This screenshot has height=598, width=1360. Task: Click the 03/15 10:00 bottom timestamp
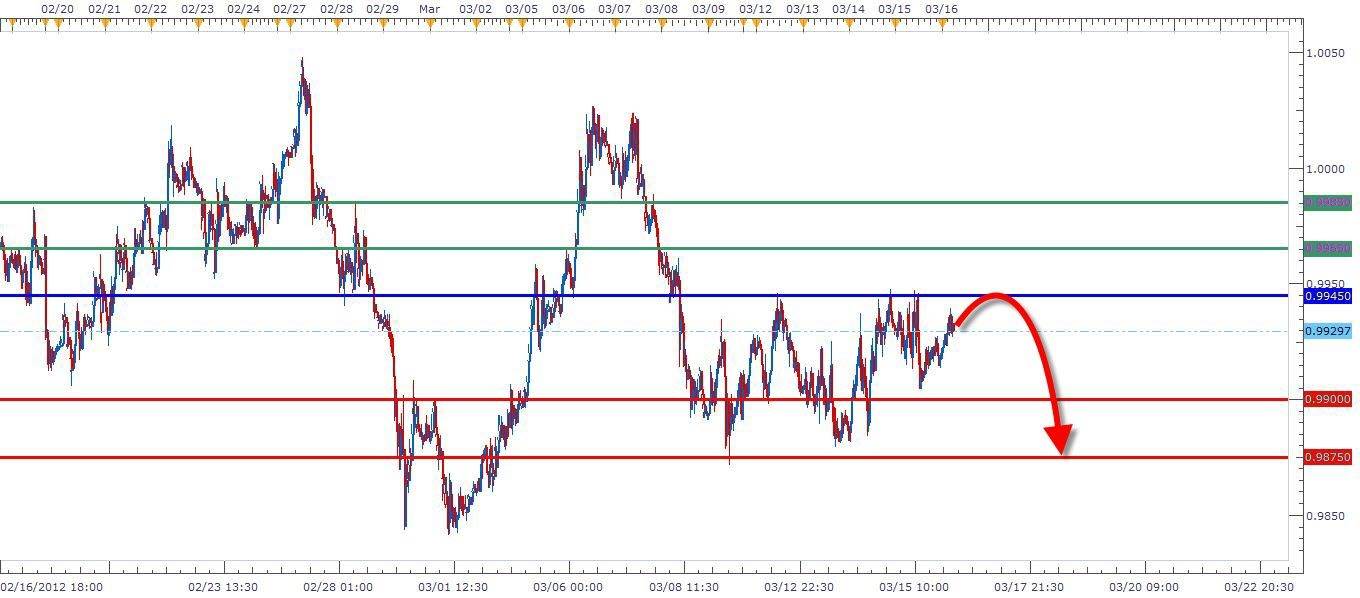[914, 588]
